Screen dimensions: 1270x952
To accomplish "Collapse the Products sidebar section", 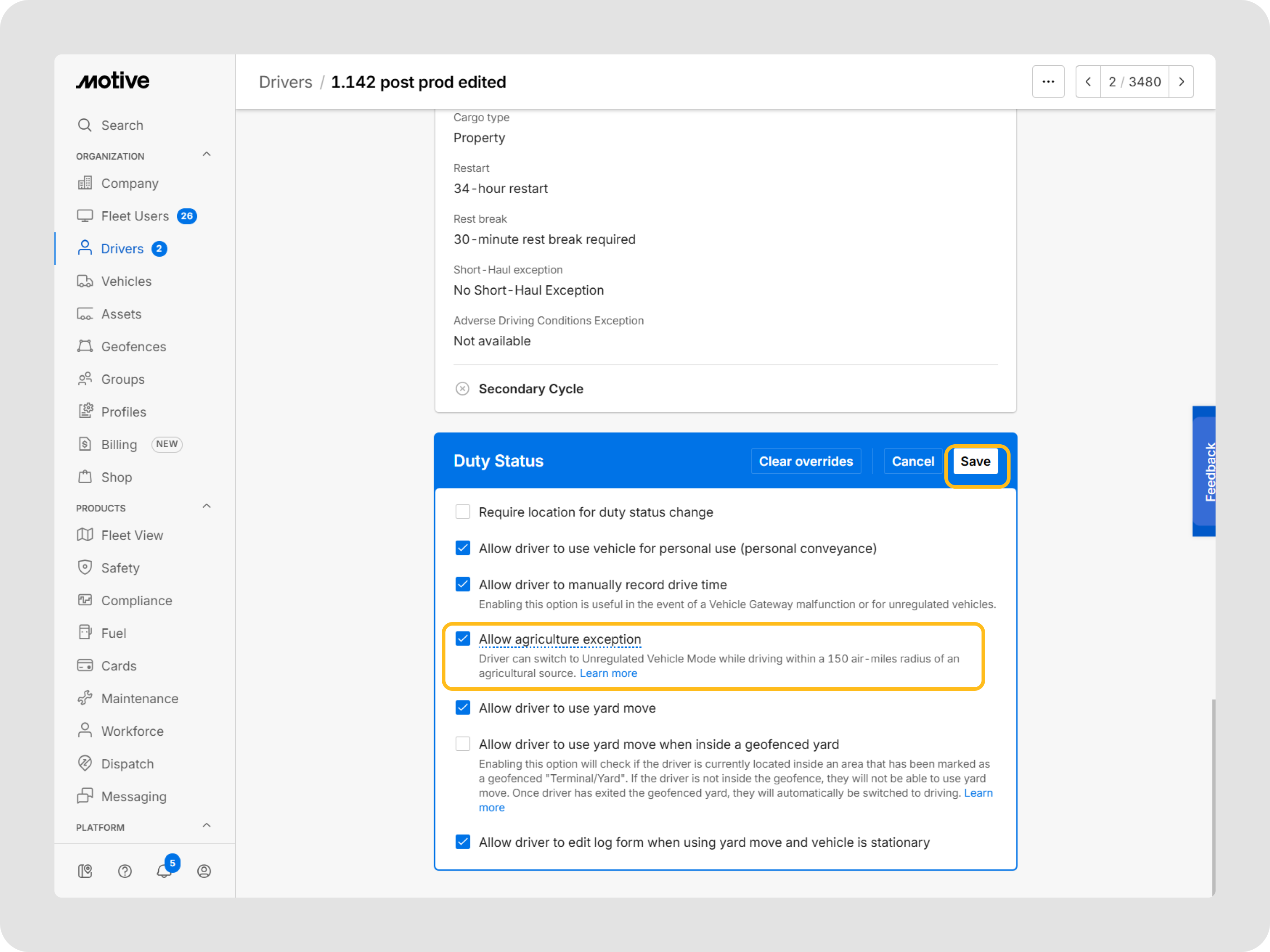I will (x=207, y=507).
